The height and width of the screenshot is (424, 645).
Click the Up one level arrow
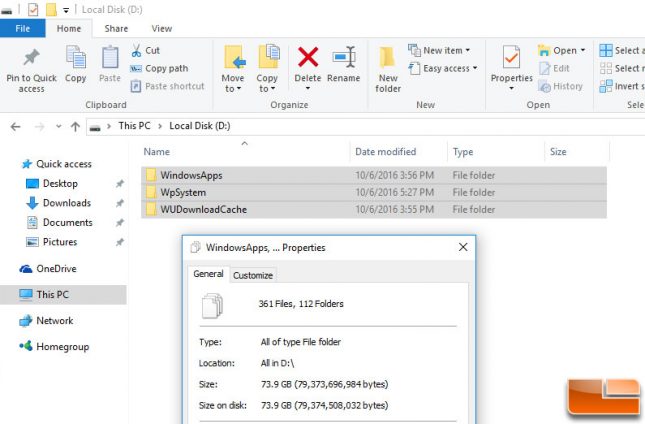75,127
